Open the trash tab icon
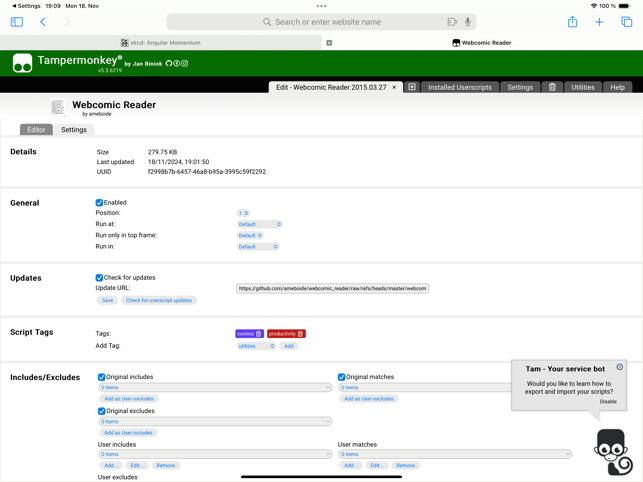The width and height of the screenshot is (643, 482). pos(552,87)
